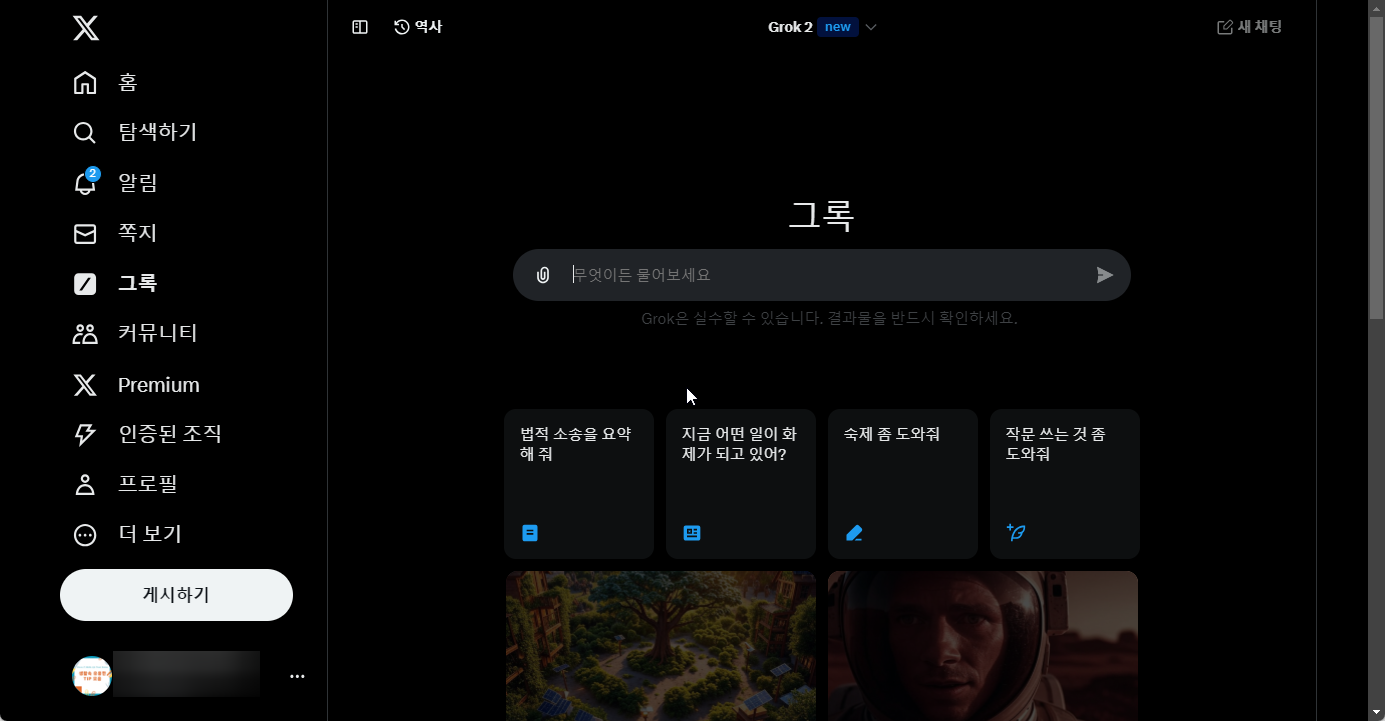1385x721 pixels.
Task: Click the X logo at top left
Action: coord(86,28)
